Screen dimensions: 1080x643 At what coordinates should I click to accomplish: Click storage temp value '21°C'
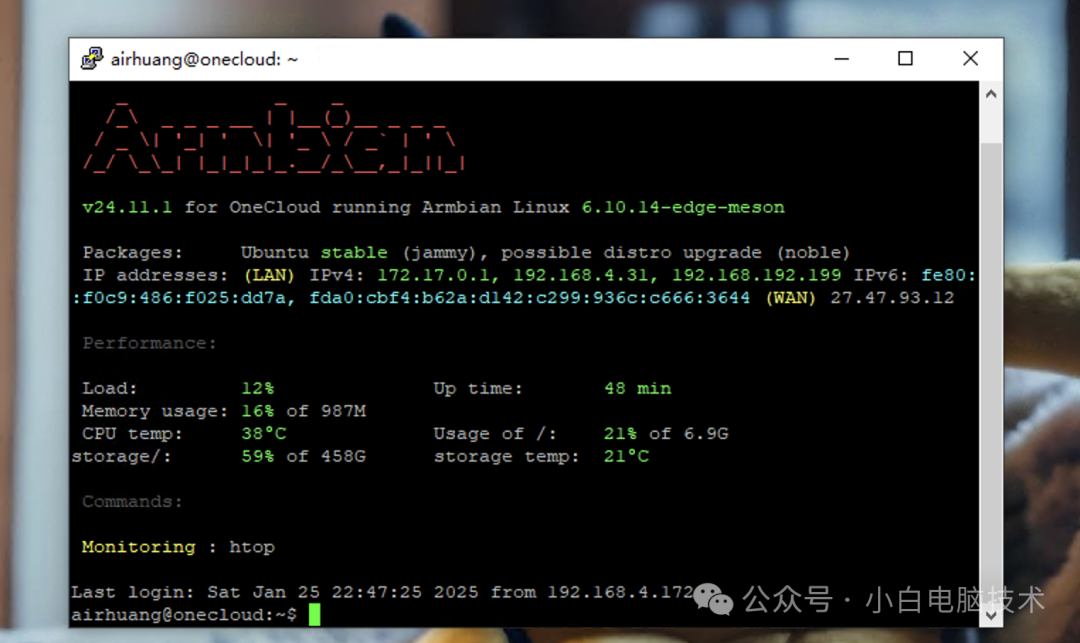[626, 456]
